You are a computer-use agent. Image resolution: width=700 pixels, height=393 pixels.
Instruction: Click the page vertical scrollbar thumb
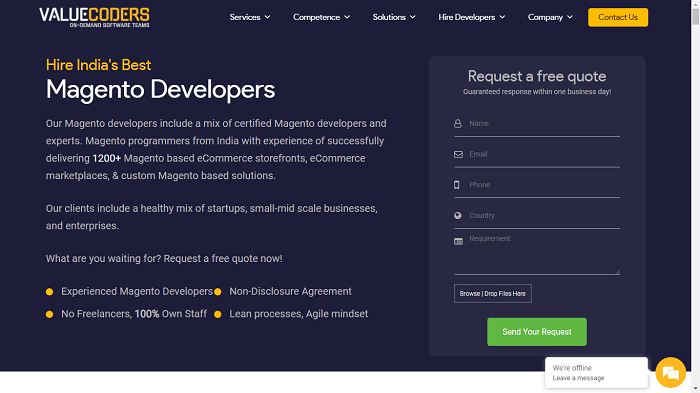pyautogui.click(x=696, y=16)
